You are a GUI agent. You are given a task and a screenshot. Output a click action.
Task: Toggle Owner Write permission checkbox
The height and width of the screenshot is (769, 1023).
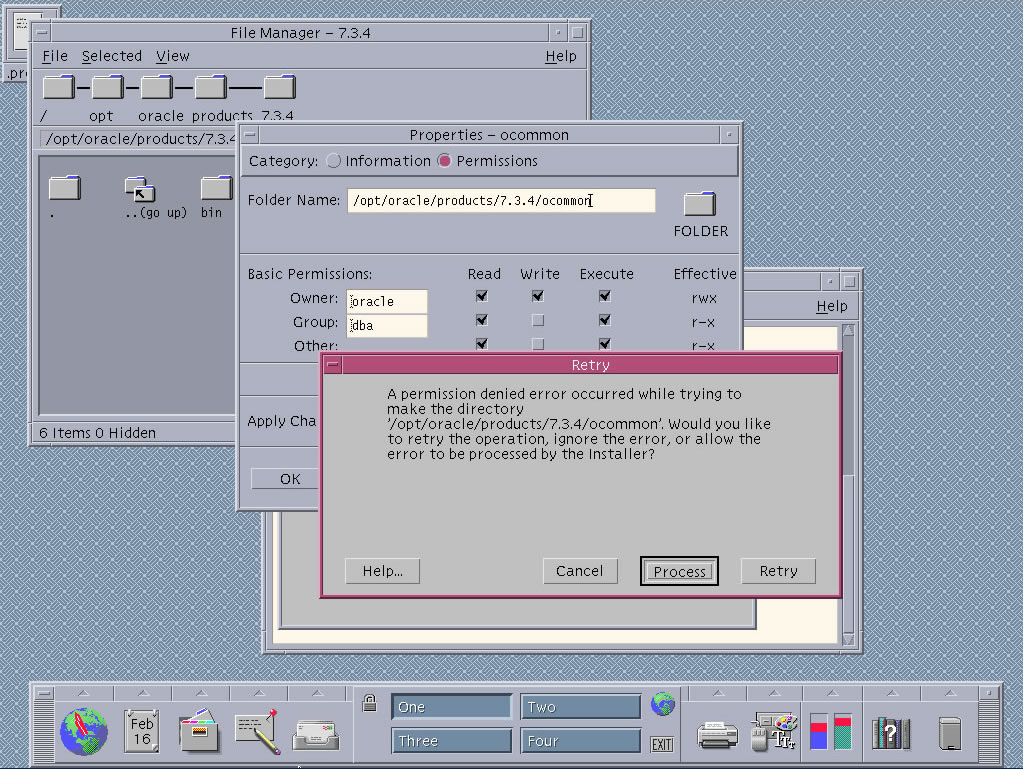click(538, 296)
